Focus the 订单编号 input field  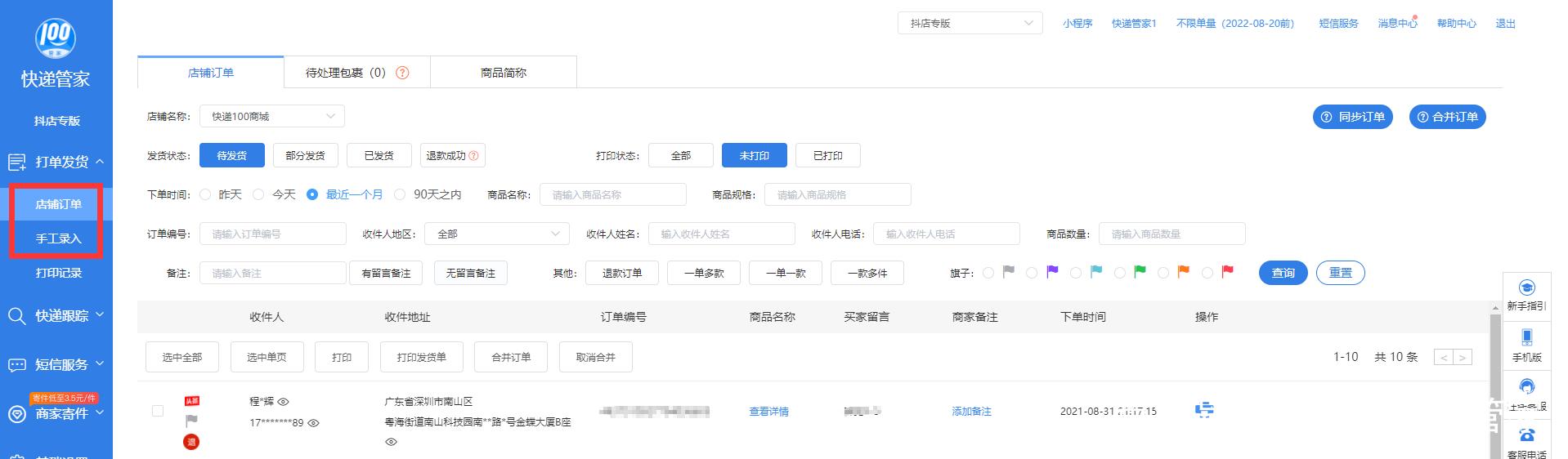point(273,234)
